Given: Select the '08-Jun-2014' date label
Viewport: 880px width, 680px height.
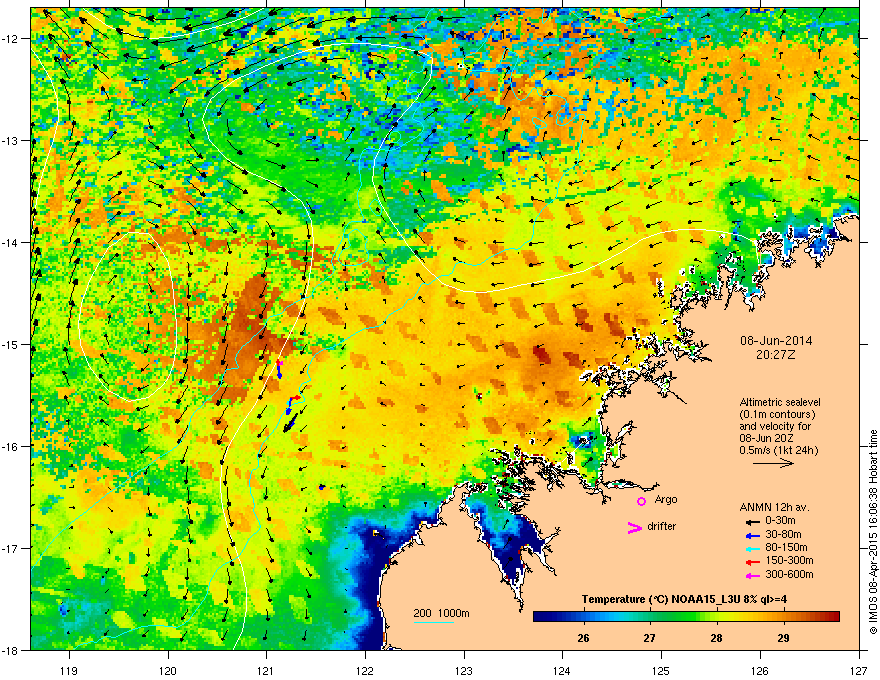Looking at the screenshot, I should (x=776, y=341).
